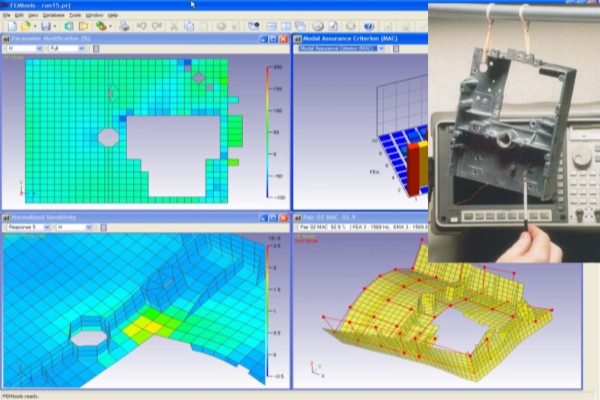Click the round disc toolbar icon
This screenshot has height=400, width=600.
tap(318, 26)
